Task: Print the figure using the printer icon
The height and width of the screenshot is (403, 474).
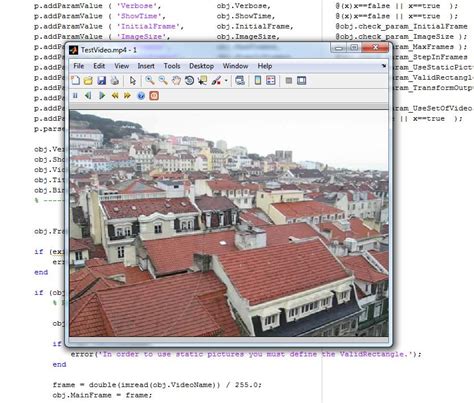Action: [x=114, y=80]
